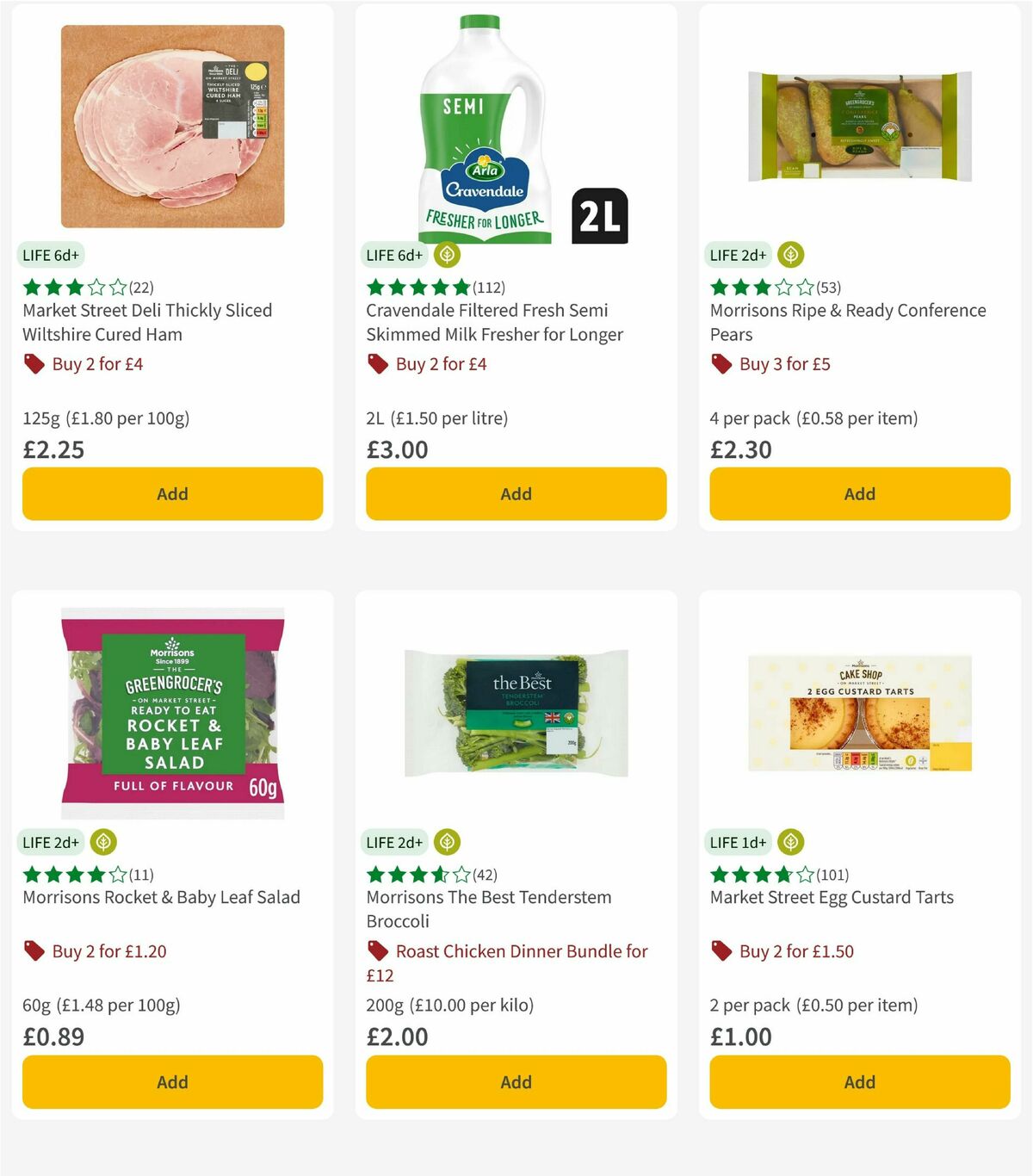Viewport: 1033px width, 1176px height.
Task: Click the leaf icon on Egg Custard Tarts card
Action: click(x=790, y=842)
